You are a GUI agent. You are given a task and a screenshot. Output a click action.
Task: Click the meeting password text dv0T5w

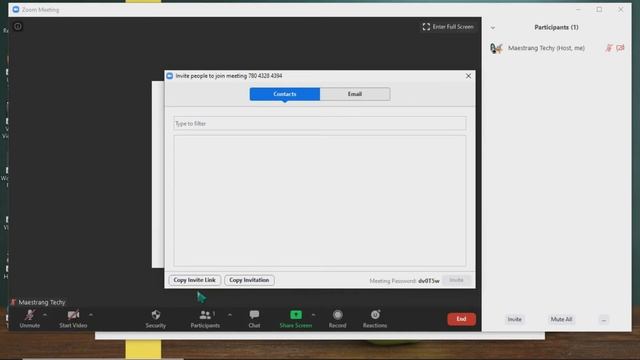tap(429, 281)
